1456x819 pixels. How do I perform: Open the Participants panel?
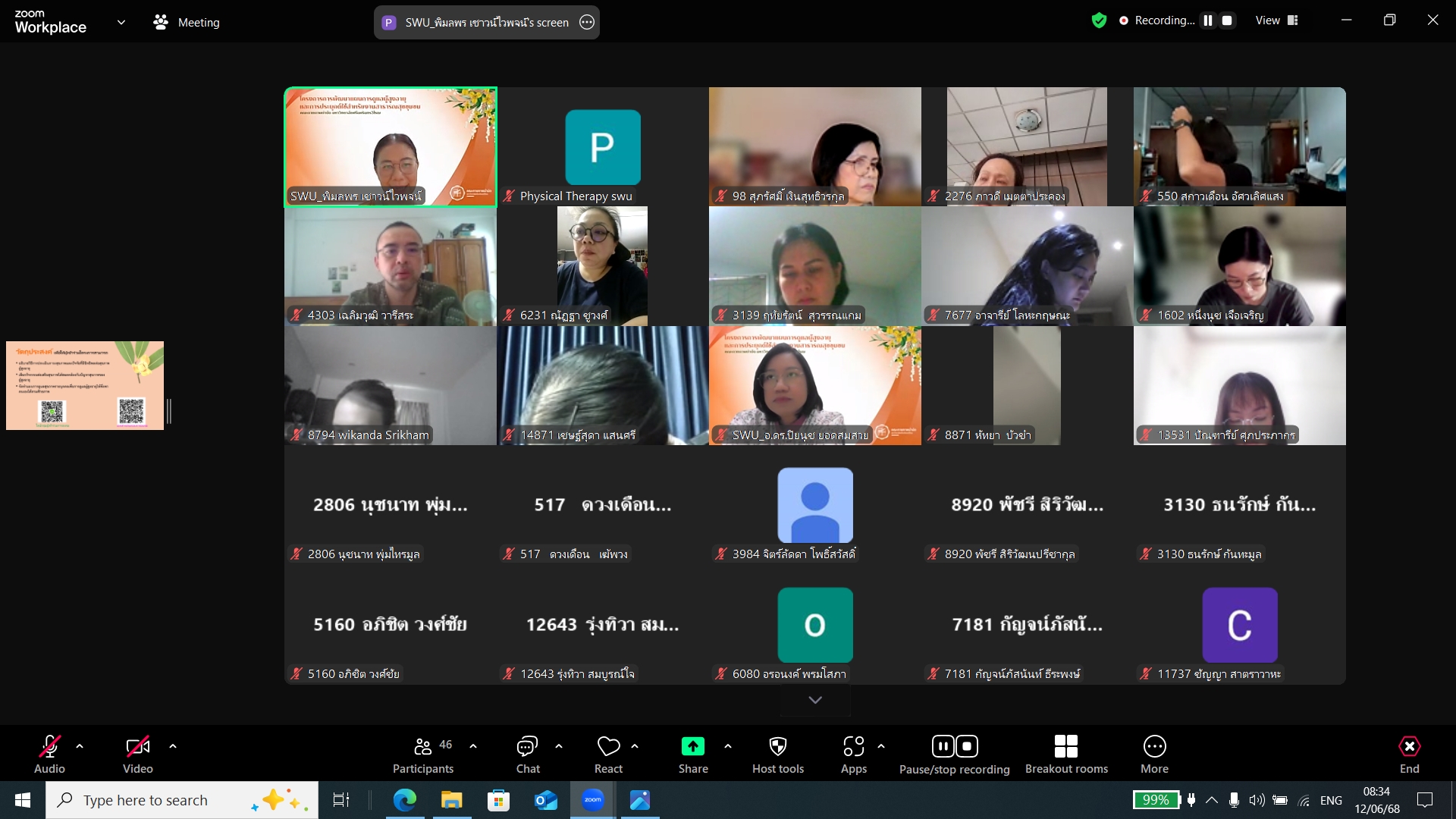coord(423,755)
